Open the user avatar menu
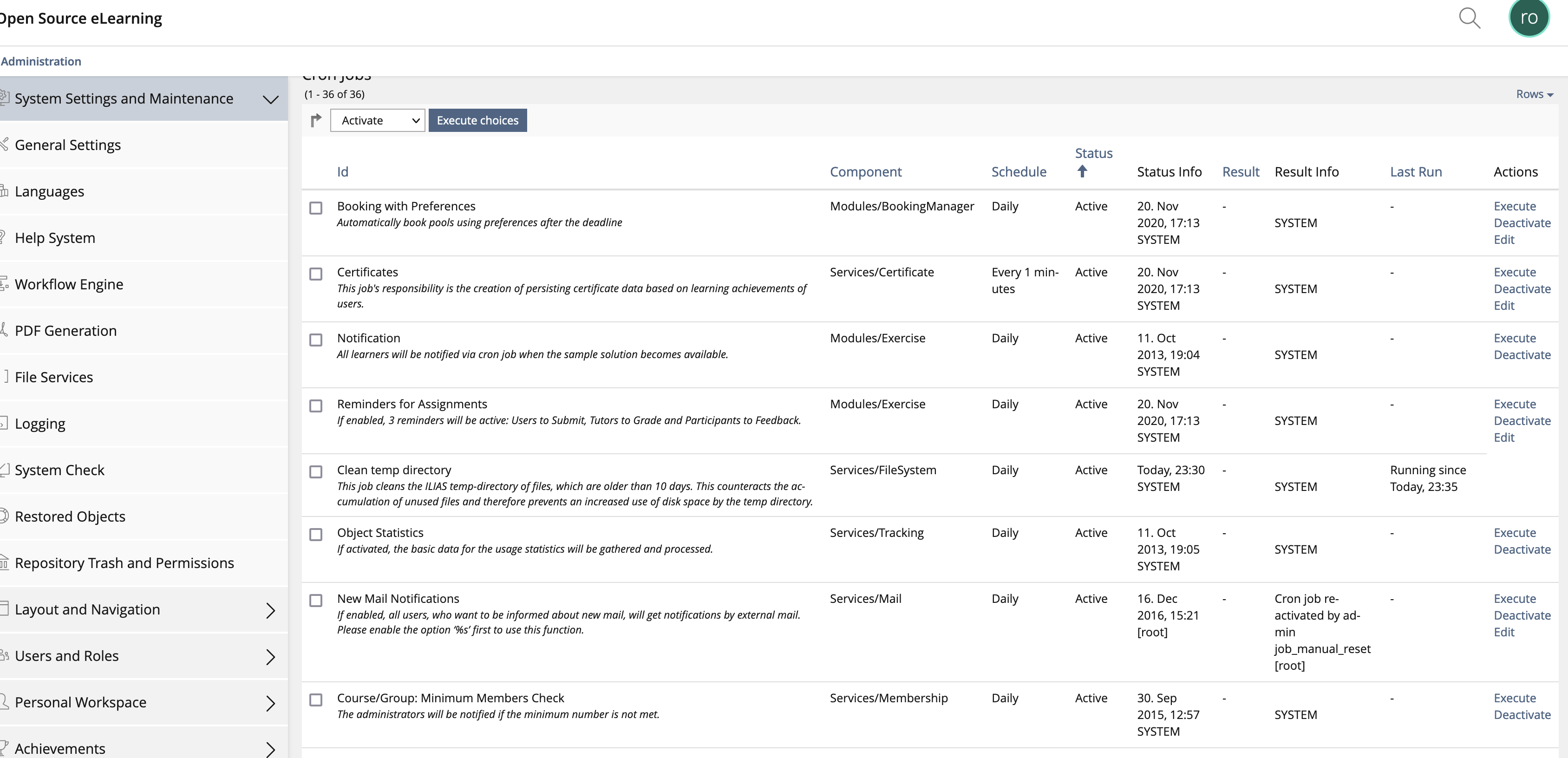The width and height of the screenshot is (1568, 758). (1529, 18)
